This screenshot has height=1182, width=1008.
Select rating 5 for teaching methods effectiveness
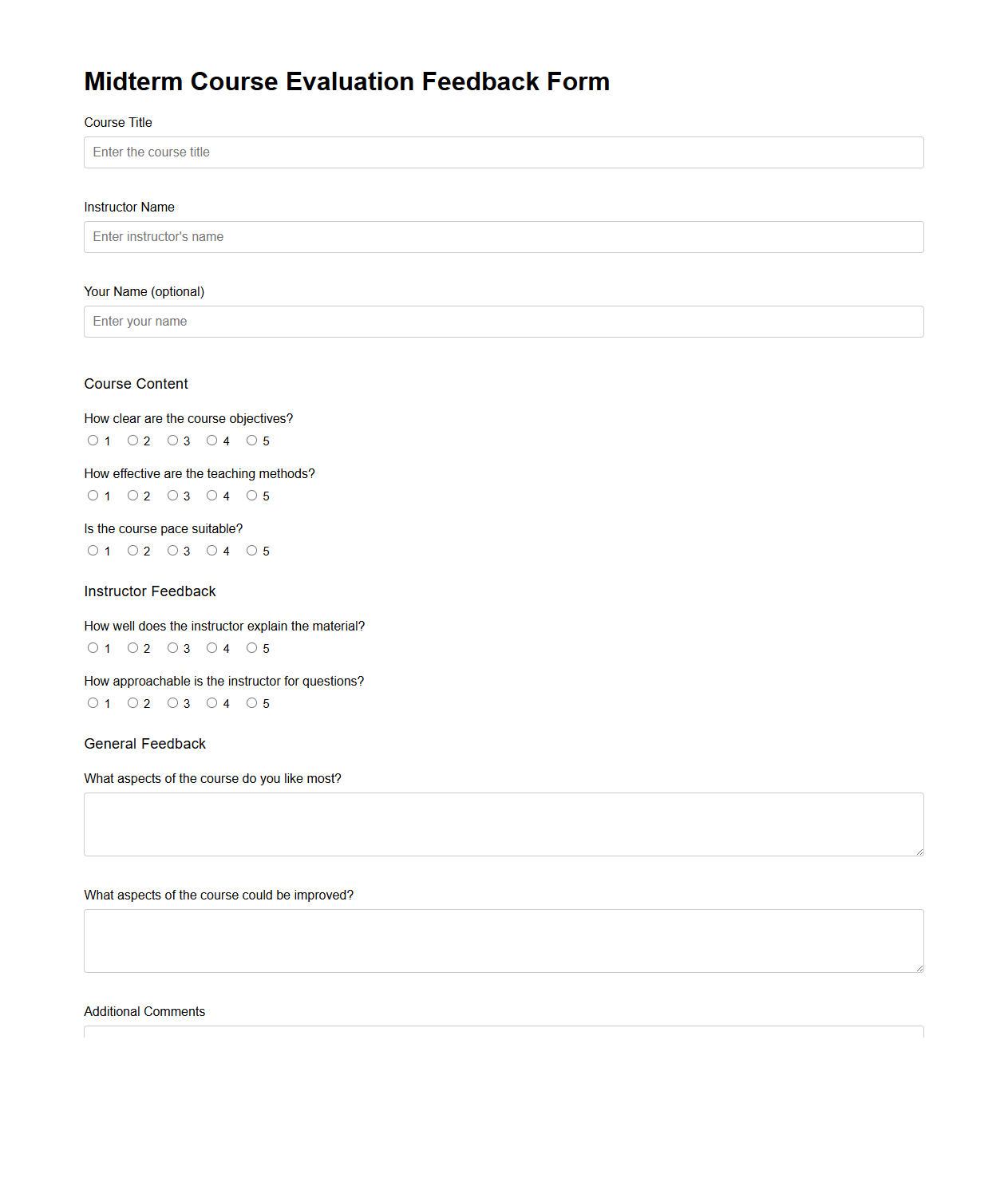point(252,495)
